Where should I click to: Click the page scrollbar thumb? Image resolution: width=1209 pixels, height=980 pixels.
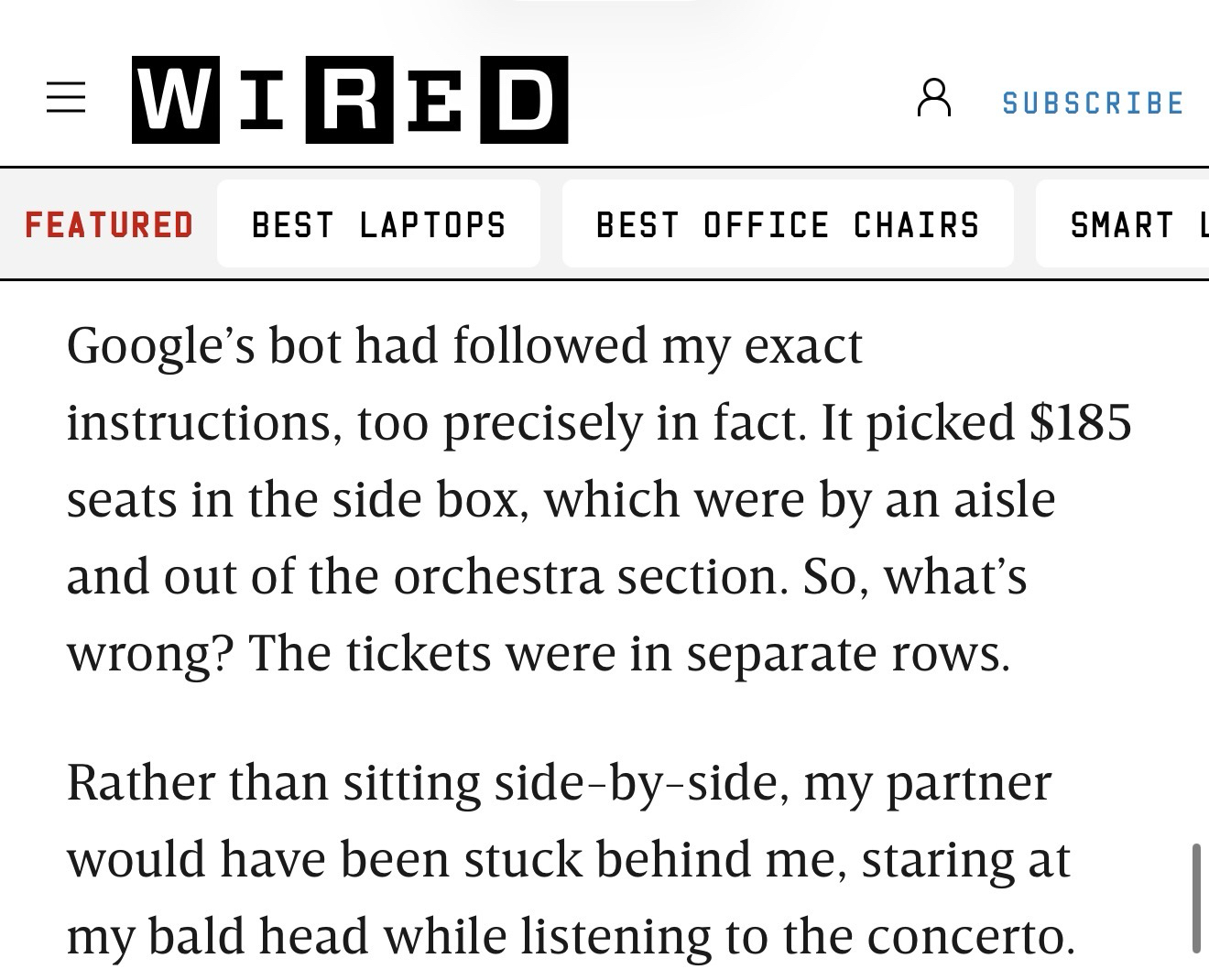coord(1195,899)
